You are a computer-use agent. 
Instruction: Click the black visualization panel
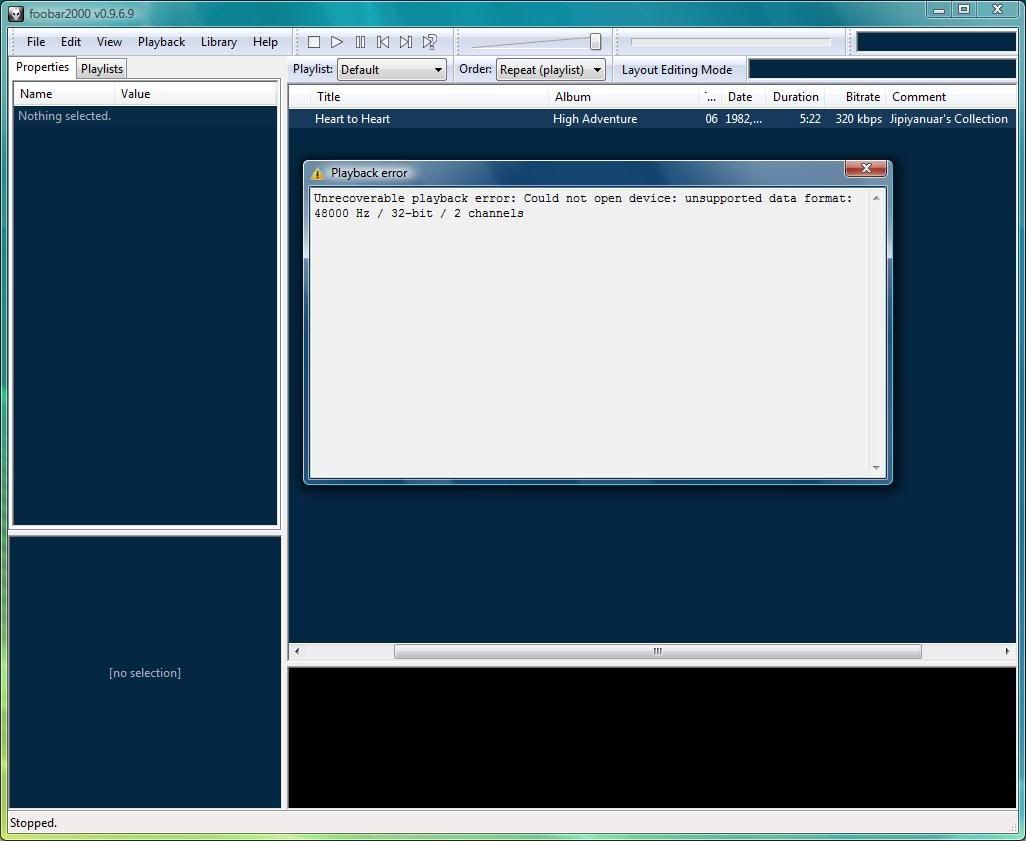[x=652, y=738]
